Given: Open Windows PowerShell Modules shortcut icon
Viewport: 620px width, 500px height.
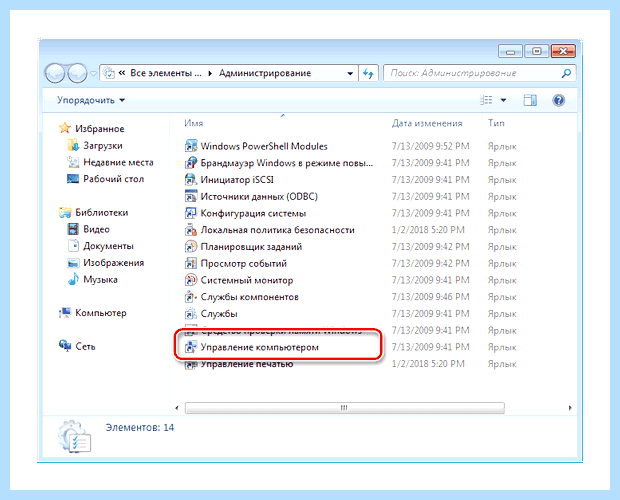Looking at the screenshot, I should [x=191, y=146].
